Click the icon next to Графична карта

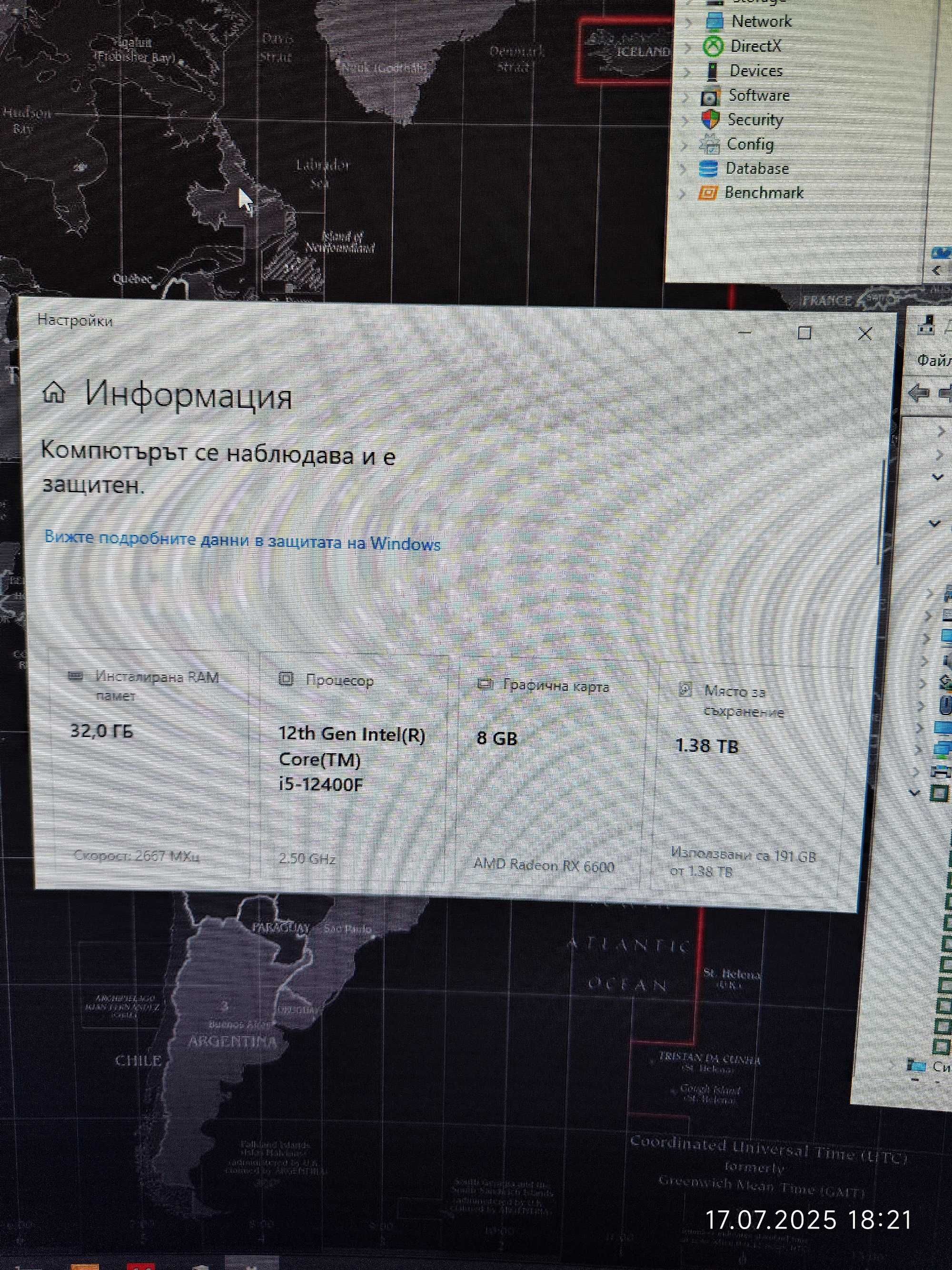click(486, 684)
